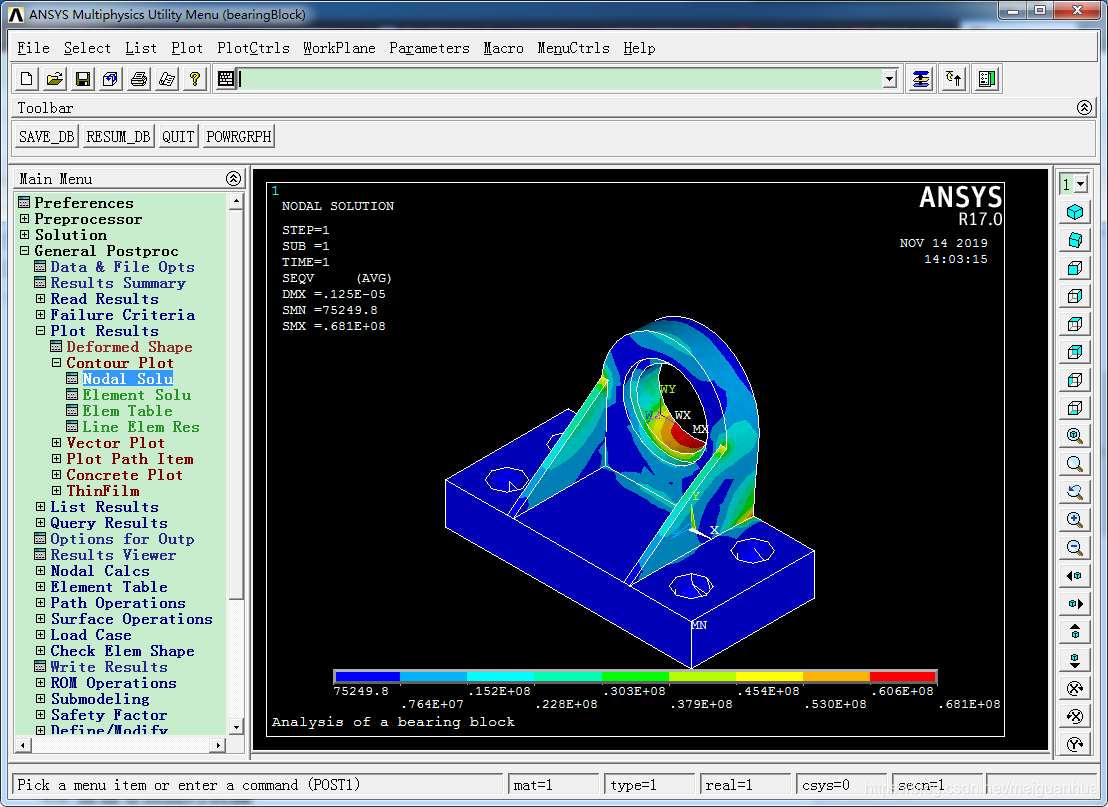This screenshot has width=1108, height=807.
Task: Pan model left with left-arrow cube icon
Action: (1075, 576)
